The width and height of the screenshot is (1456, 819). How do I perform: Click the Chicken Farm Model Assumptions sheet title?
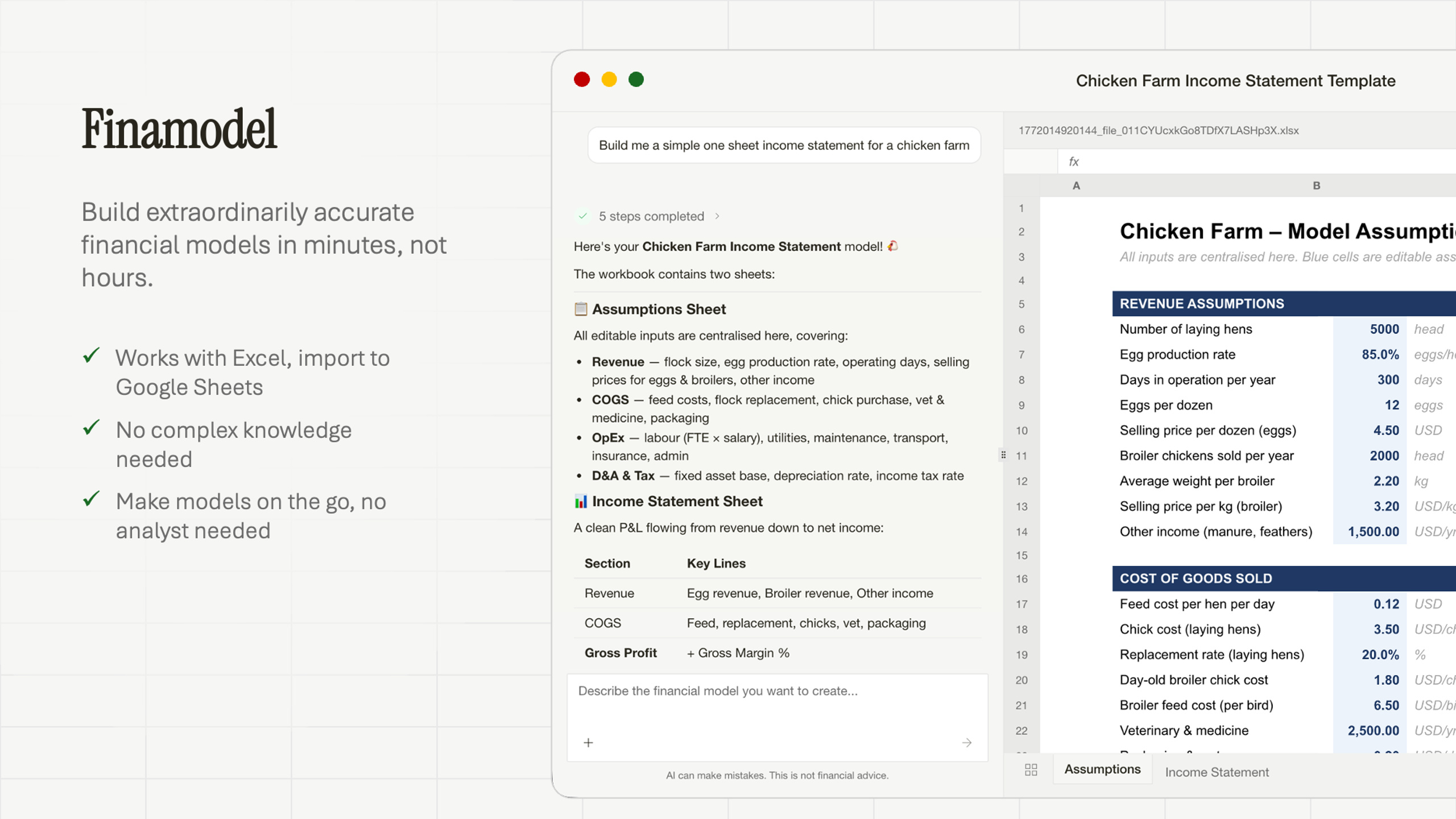[1288, 231]
